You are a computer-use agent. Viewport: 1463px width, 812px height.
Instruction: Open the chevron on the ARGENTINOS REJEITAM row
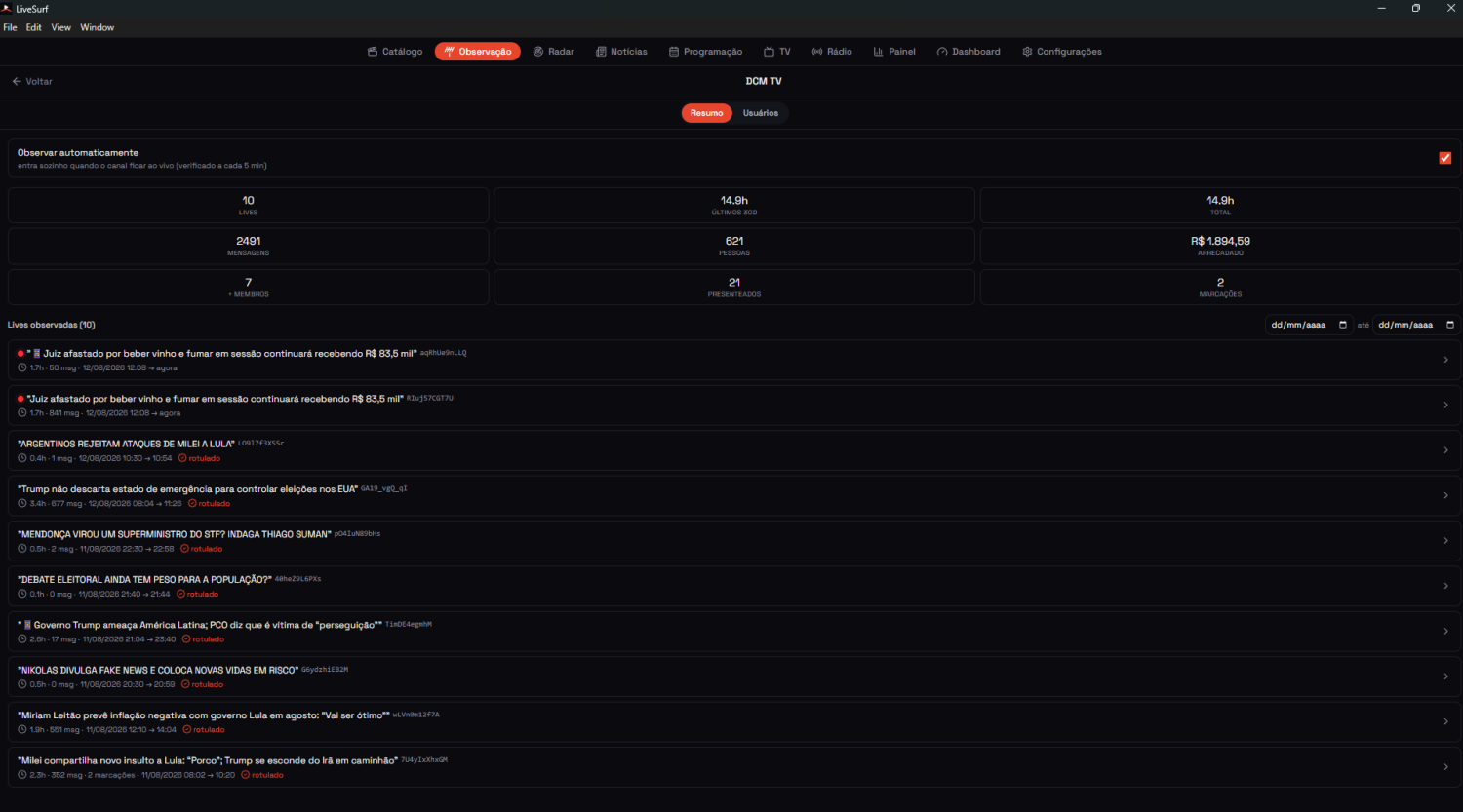coord(1445,450)
